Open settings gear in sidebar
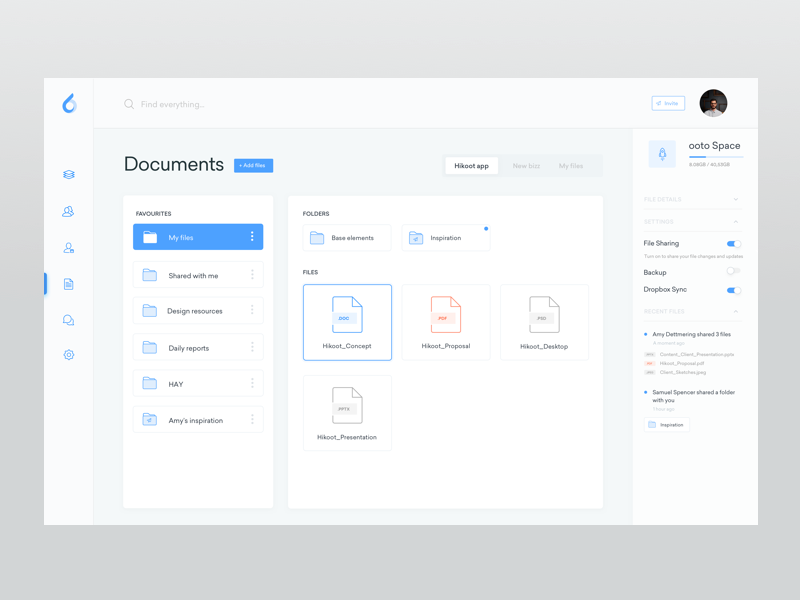Viewport: 800px width, 600px height. tap(69, 355)
